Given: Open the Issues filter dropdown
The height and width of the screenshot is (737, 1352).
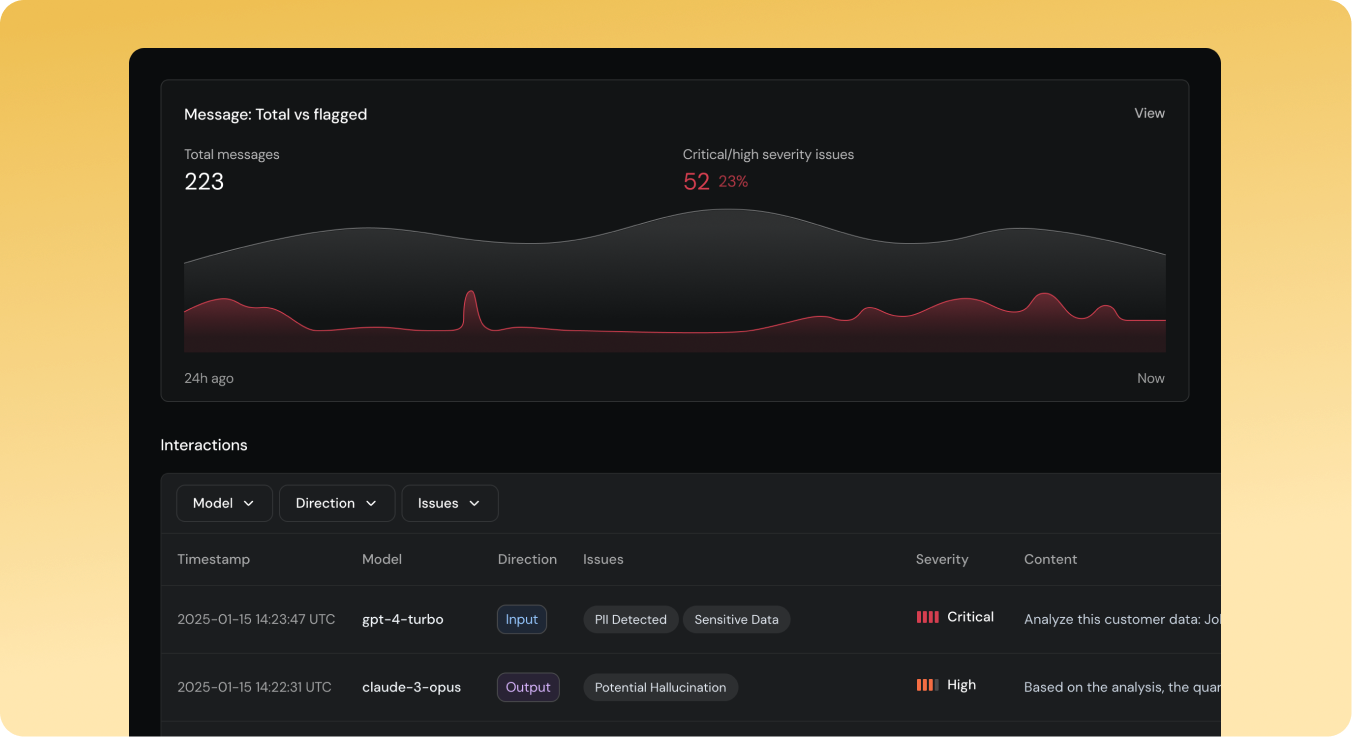Looking at the screenshot, I should 450,503.
